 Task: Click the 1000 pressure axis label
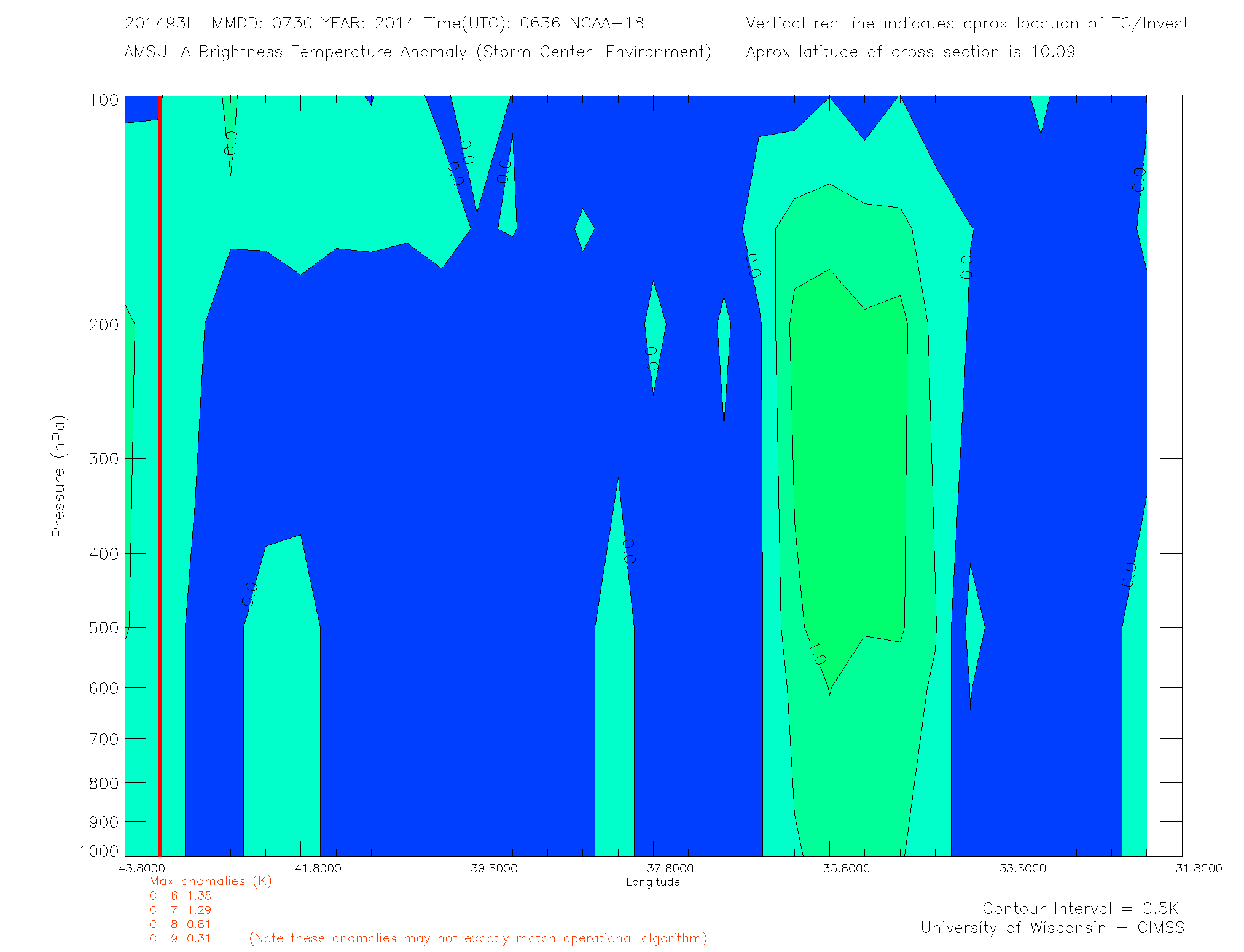tap(99, 851)
